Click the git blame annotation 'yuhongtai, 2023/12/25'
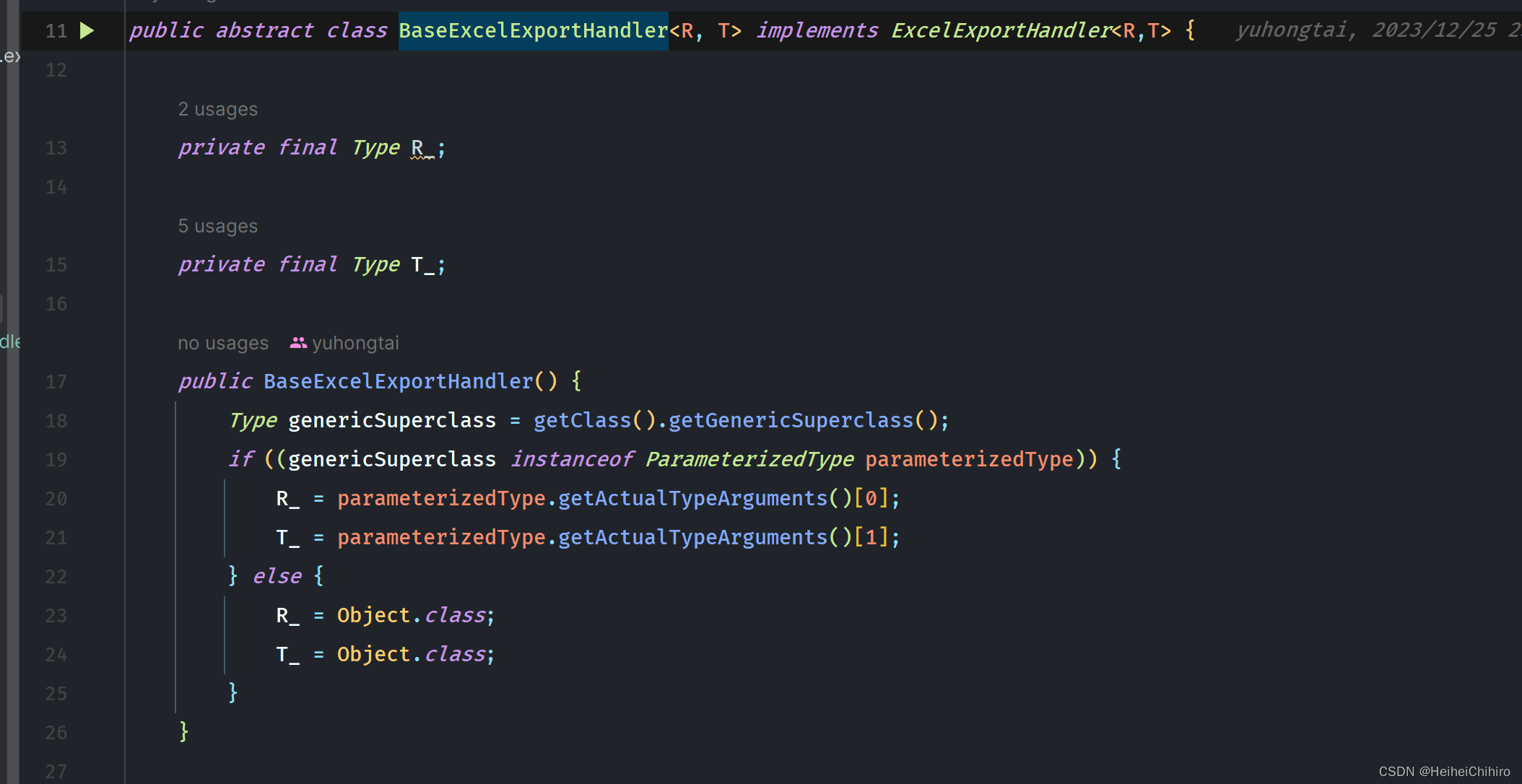 point(1365,30)
